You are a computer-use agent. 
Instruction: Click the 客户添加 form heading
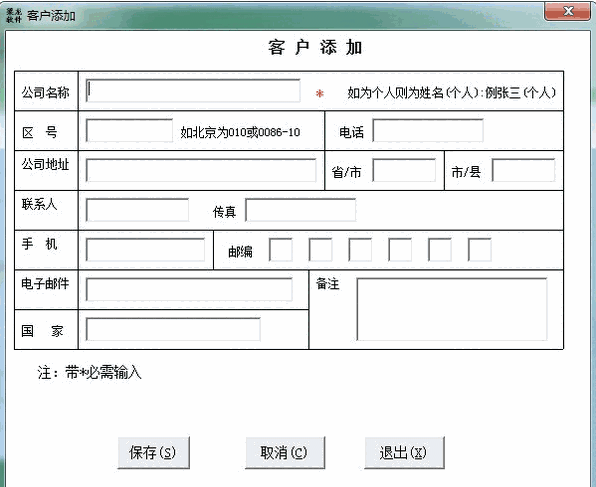pos(315,48)
